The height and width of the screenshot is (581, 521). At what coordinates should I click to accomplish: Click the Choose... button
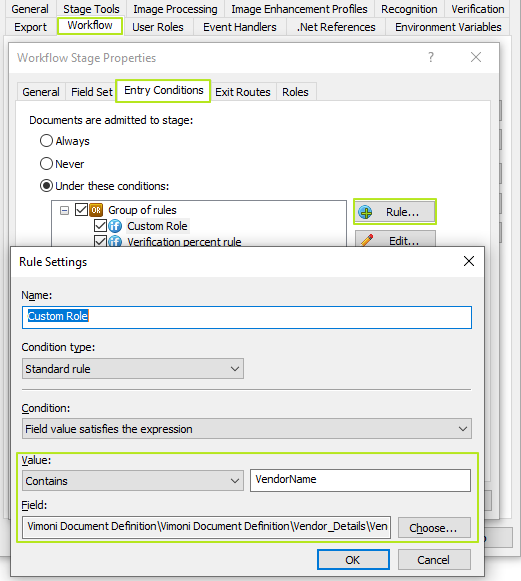[434, 528]
